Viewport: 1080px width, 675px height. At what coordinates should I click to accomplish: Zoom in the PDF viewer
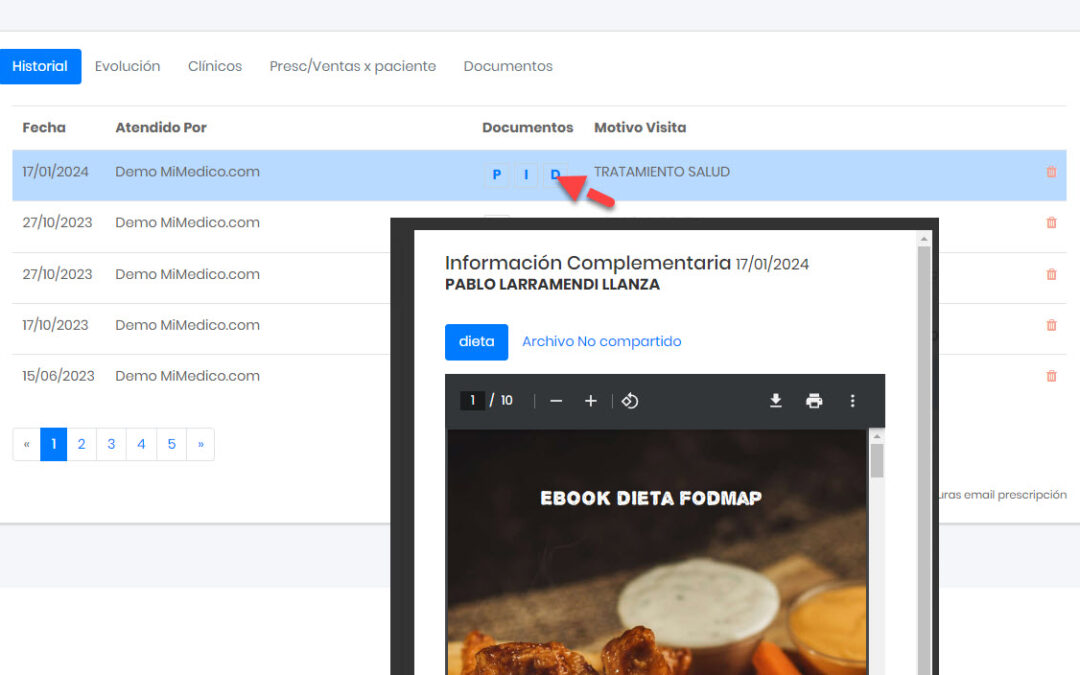pos(590,401)
